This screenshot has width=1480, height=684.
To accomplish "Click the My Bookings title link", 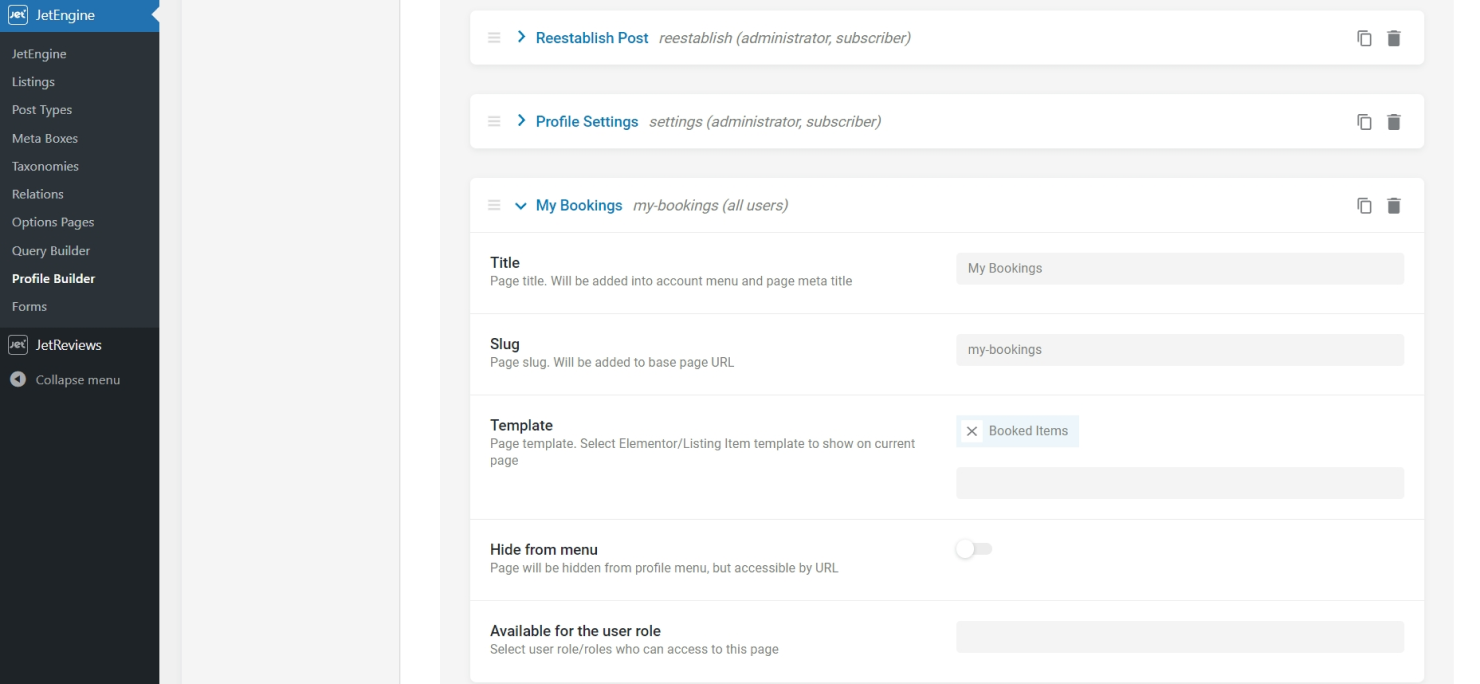I will coord(579,206).
